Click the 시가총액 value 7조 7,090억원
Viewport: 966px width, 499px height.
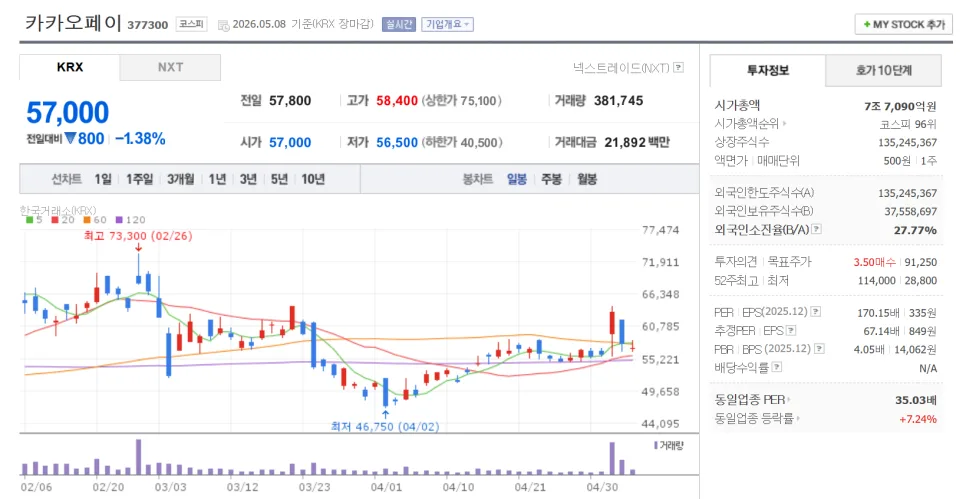click(901, 106)
